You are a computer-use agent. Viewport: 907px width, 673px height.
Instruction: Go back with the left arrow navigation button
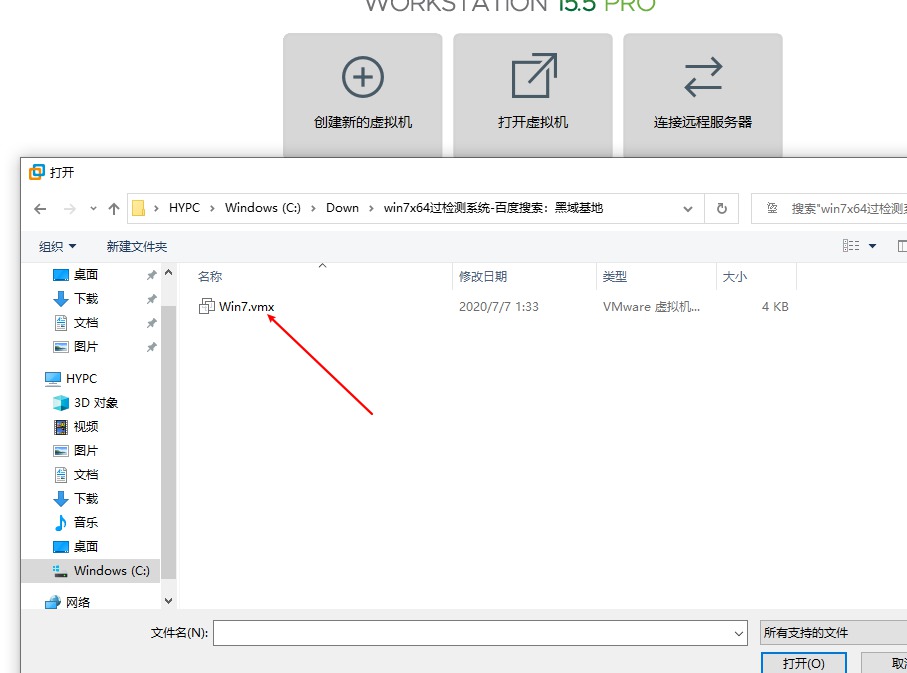40,208
